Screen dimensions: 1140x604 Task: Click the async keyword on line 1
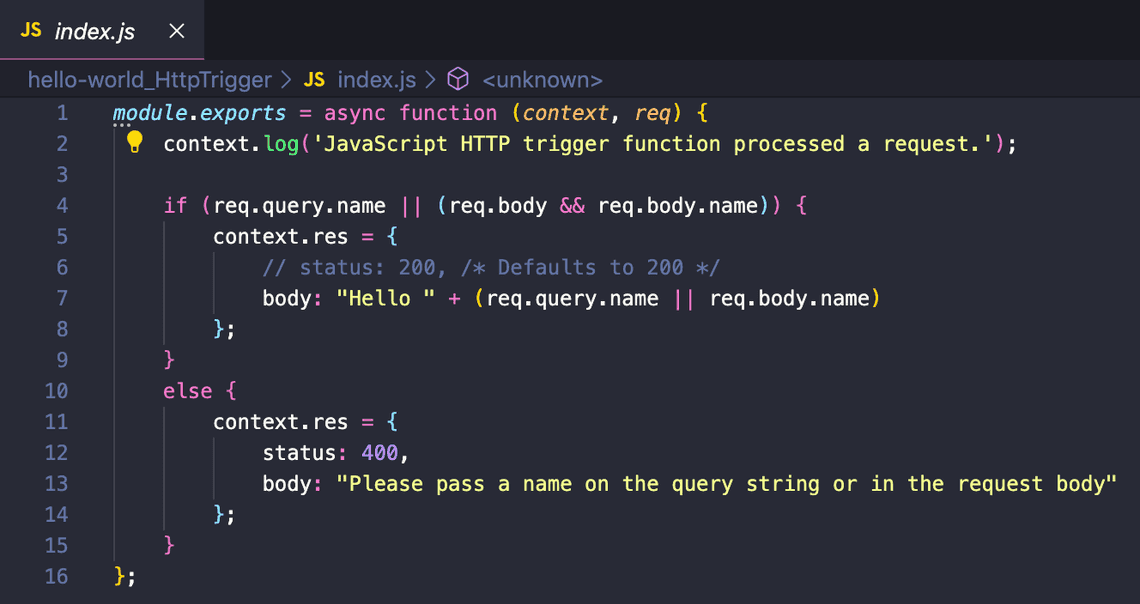coord(354,112)
